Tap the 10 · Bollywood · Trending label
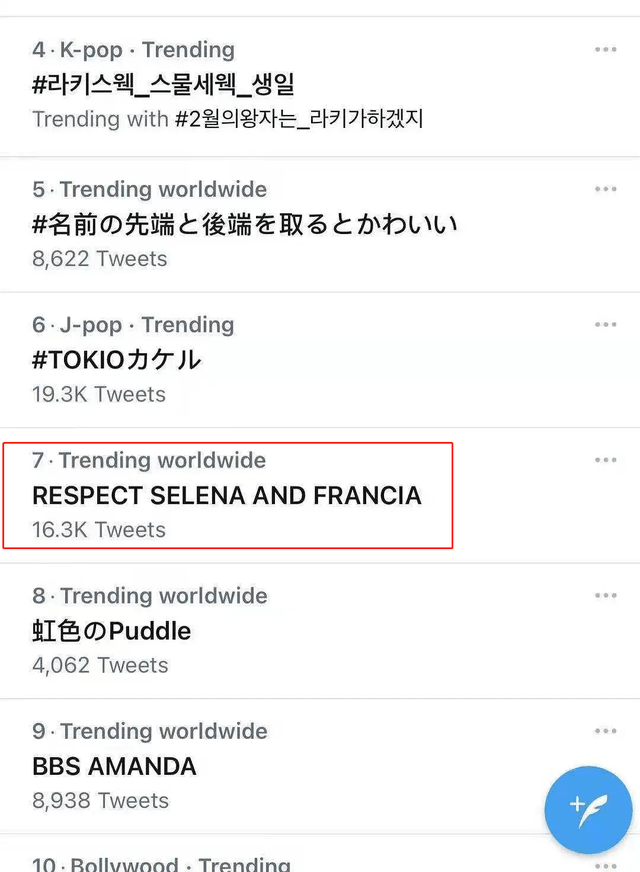The width and height of the screenshot is (640, 872). coord(161,863)
